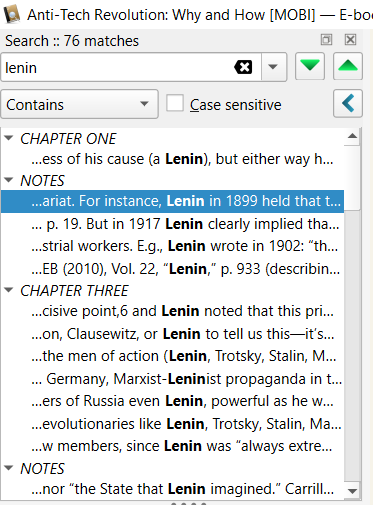
Task: Click the results scrollbar down arrow
Action: [352, 491]
